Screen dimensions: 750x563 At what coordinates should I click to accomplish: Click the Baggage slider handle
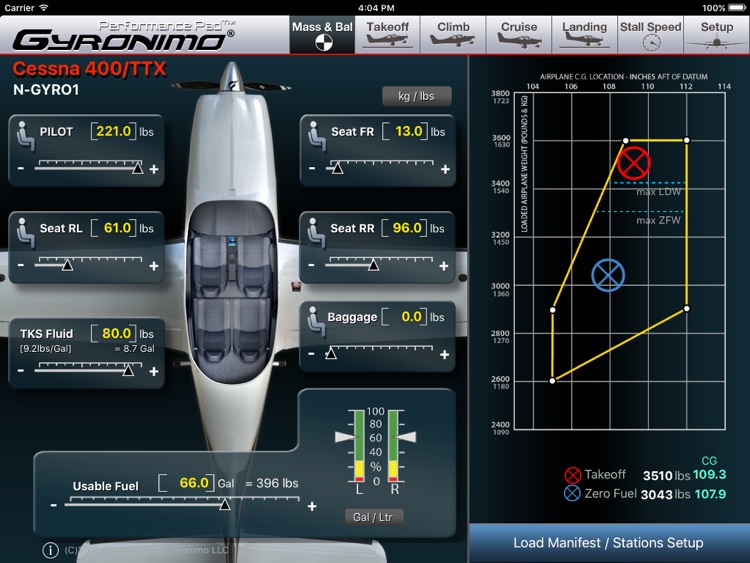[x=331, y=354]
